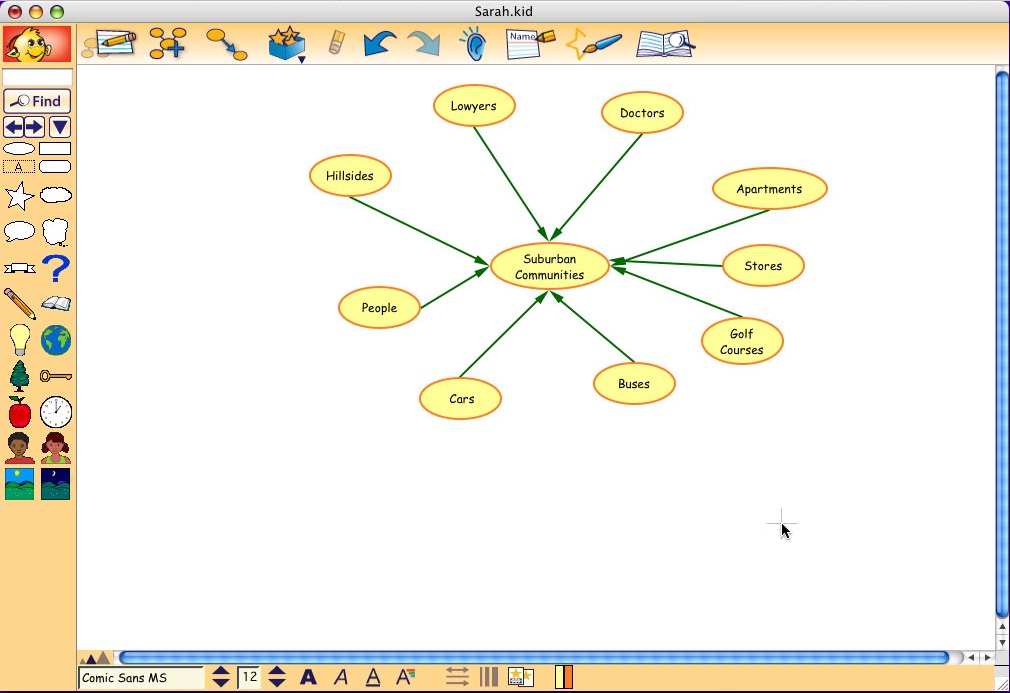
Task: Select the star symbol in the palette
Action: coord(19,196)
